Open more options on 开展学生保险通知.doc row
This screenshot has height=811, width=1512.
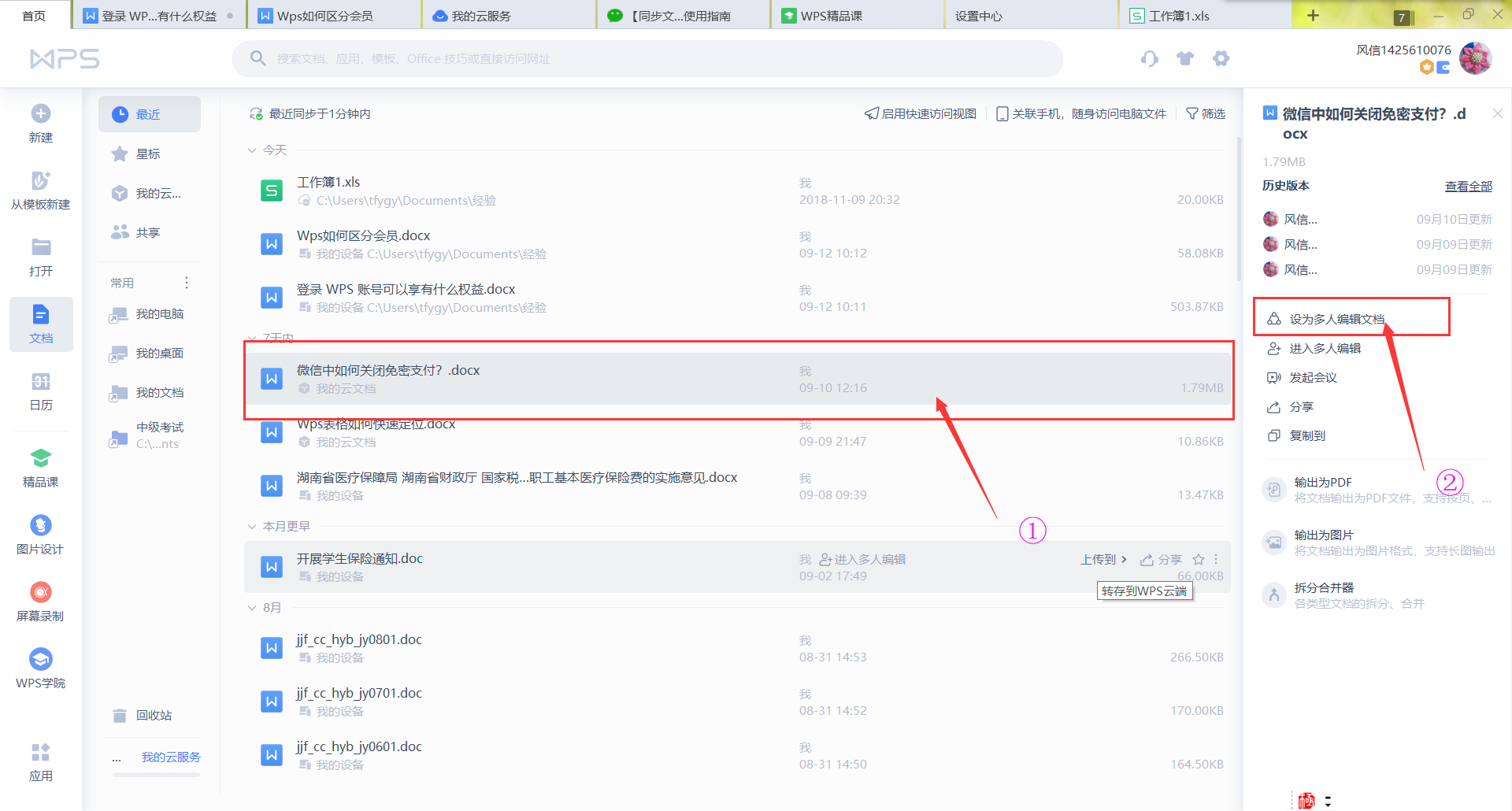coord(1217,559)
